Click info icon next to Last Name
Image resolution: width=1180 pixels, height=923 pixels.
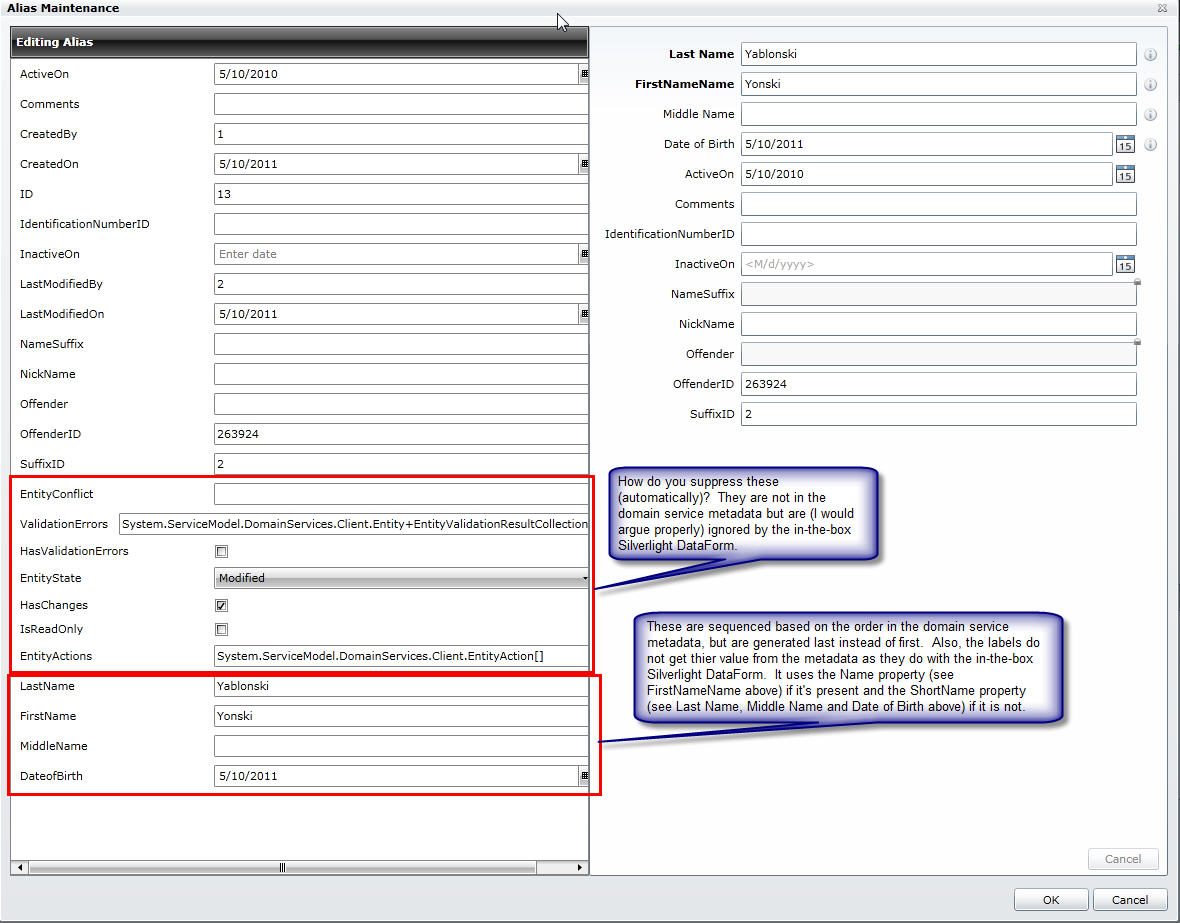(1150, 55)
